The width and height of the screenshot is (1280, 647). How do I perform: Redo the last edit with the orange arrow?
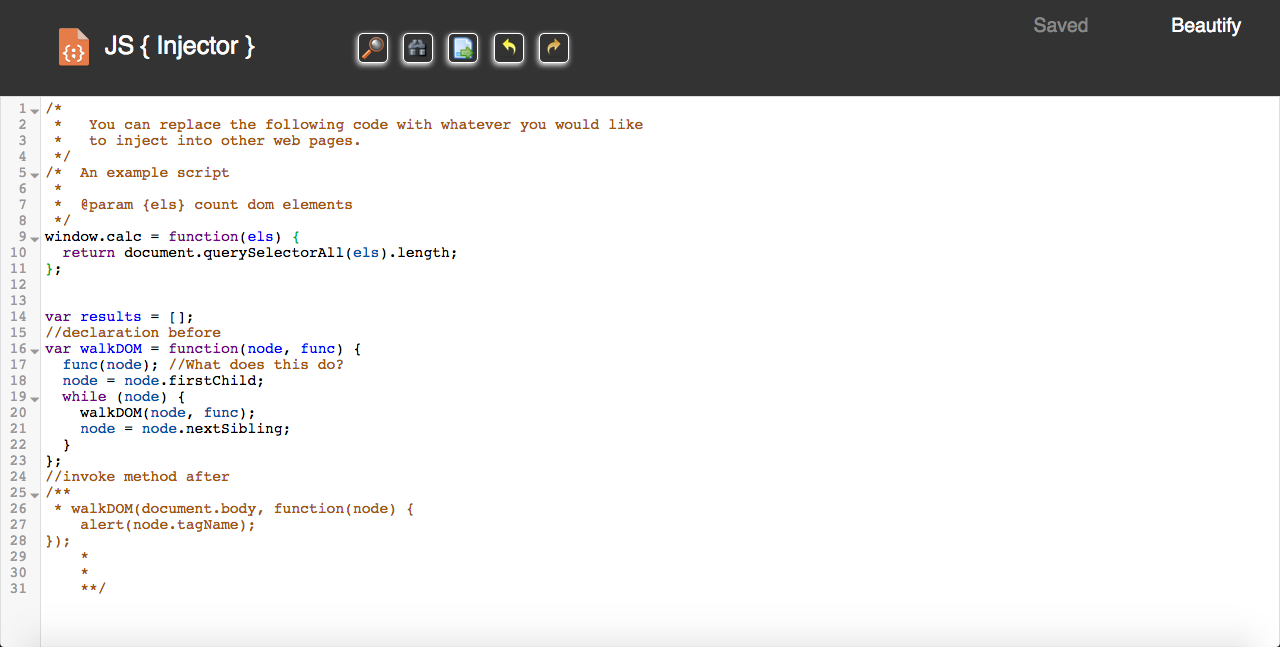553,48
